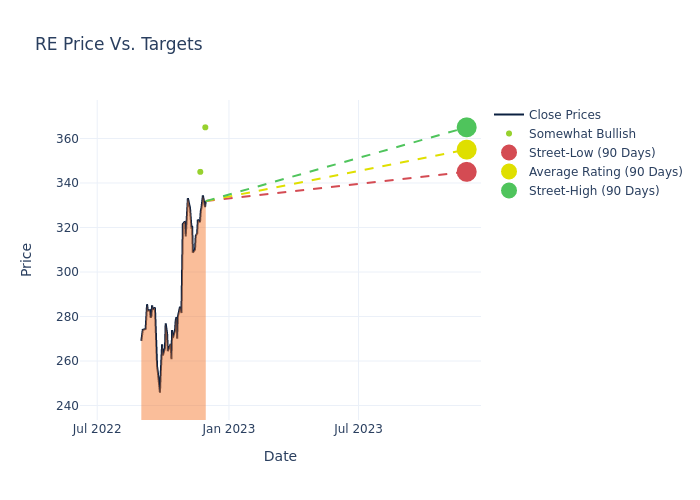Click the large red Street-Low endpoint
The width and height of the screenshot is (700, 500).
click(466, 172)
